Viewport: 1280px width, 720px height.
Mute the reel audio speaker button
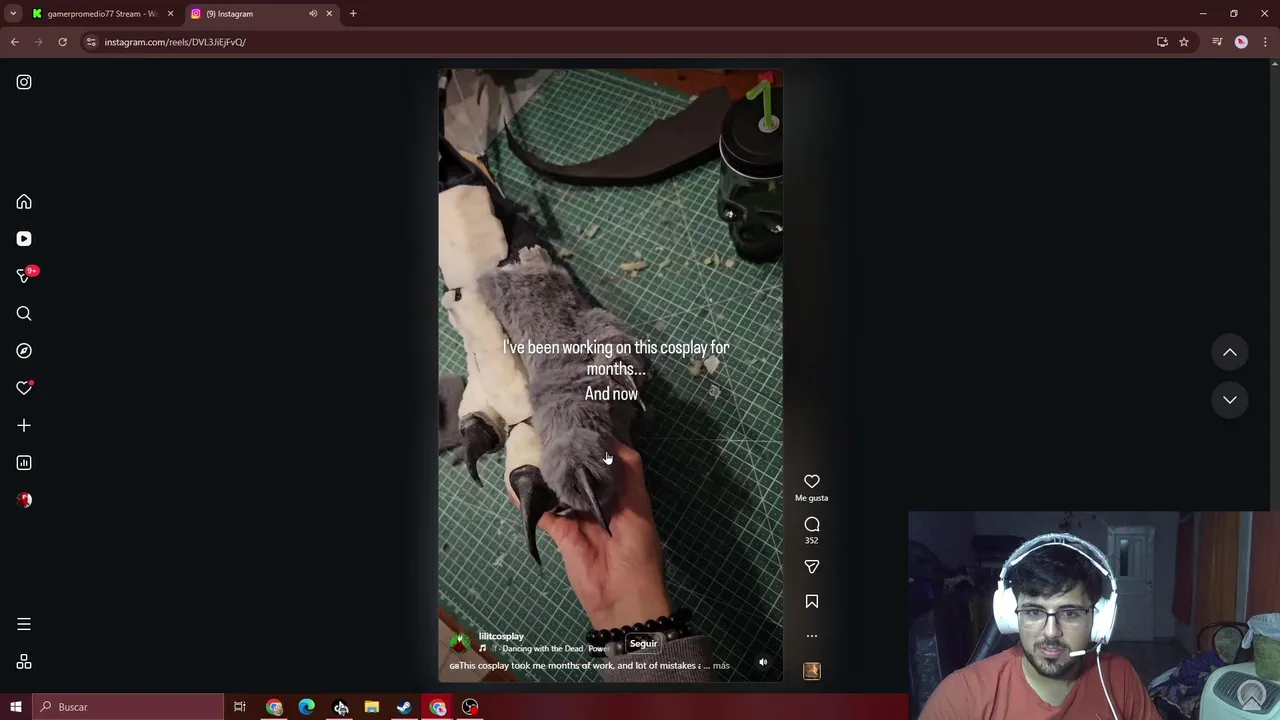(763, 662)
